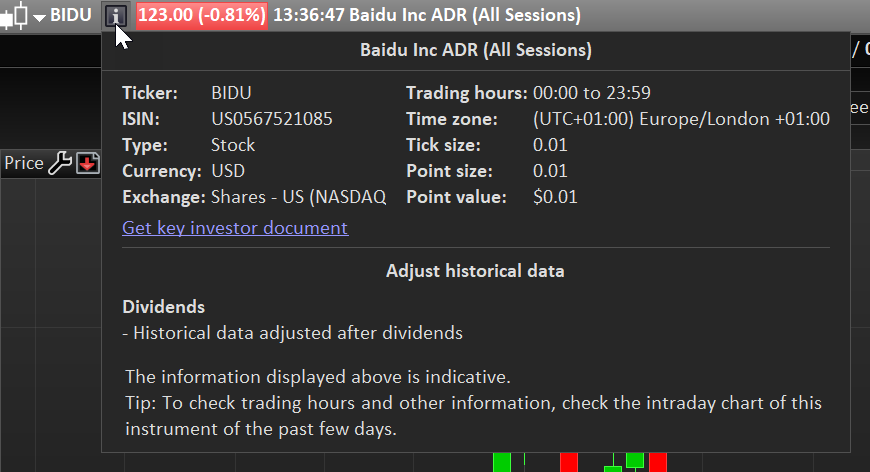Click the centered Baidu Inc ADR tooltip heading
Image resolution: width=870 pixels, height=472 pixels.
475,49
